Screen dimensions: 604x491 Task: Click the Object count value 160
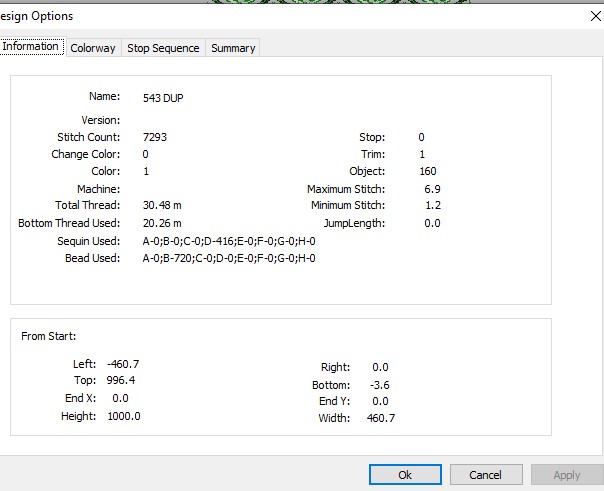428,171
